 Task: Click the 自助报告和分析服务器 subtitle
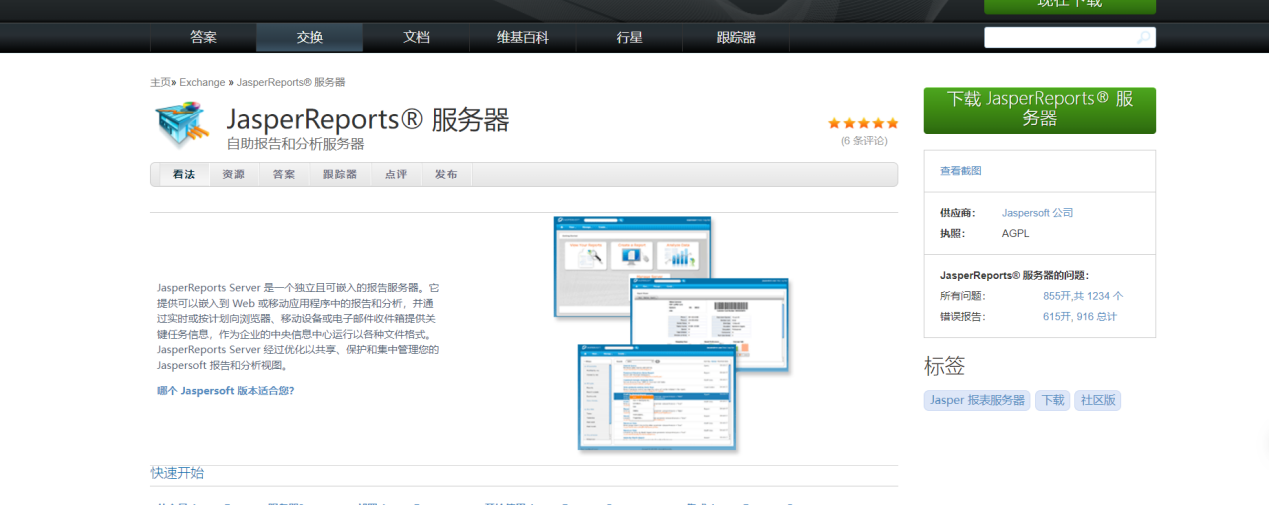tap(295, 144)
